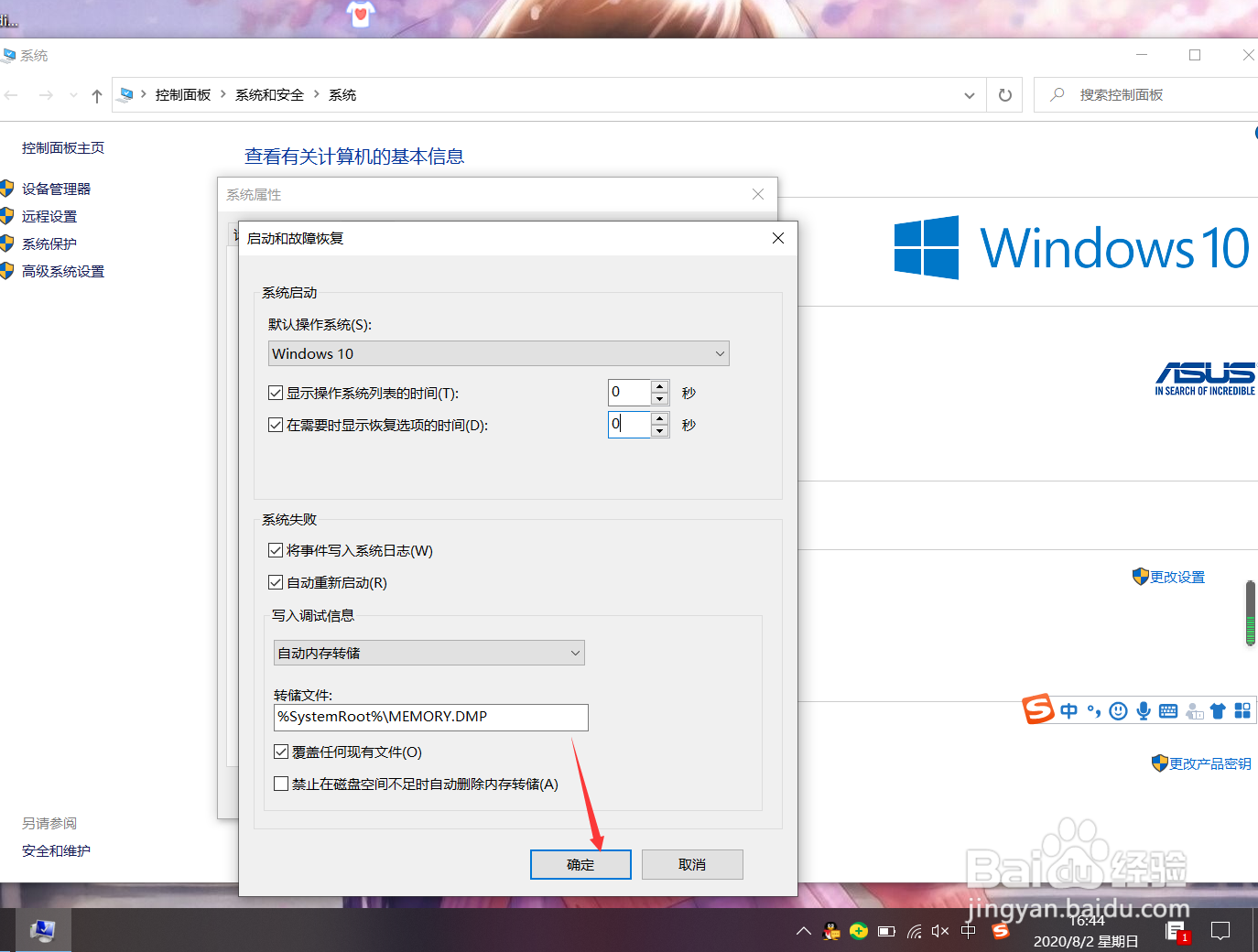Image resolution: width=1258 pixels, height=952 pixels.
Task: Increment the 显示操作系统列表的时间 stepper up arrow
Action: [659, 386]
